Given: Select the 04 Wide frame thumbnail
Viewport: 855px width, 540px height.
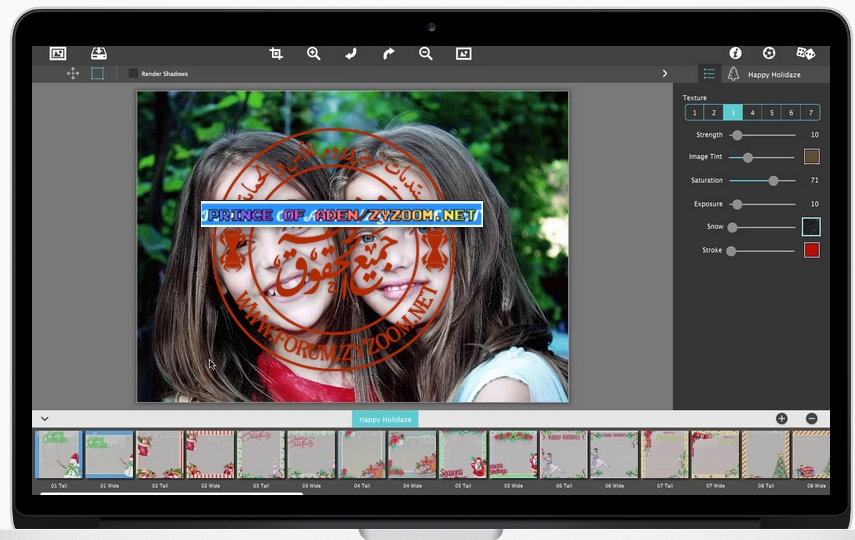Looking at the screenshot, I should click(x=412, y=454).
